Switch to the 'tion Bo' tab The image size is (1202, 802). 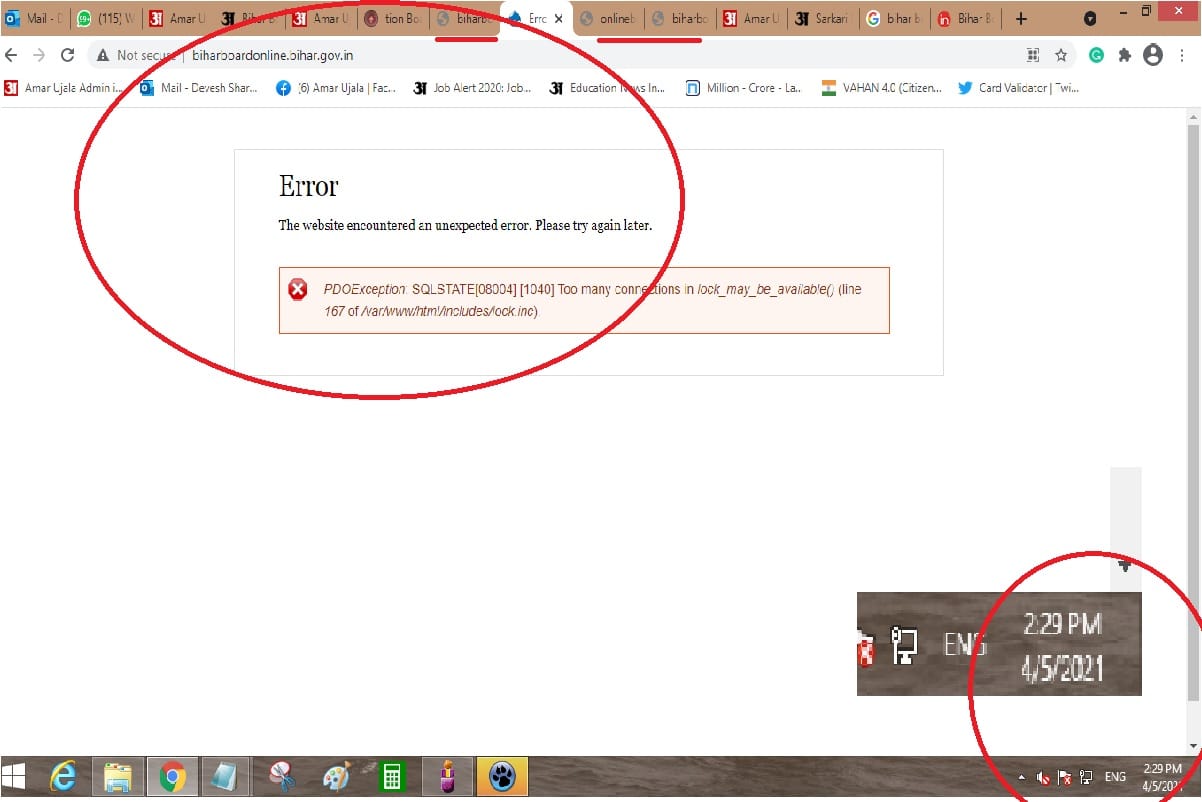click(393, 18)
